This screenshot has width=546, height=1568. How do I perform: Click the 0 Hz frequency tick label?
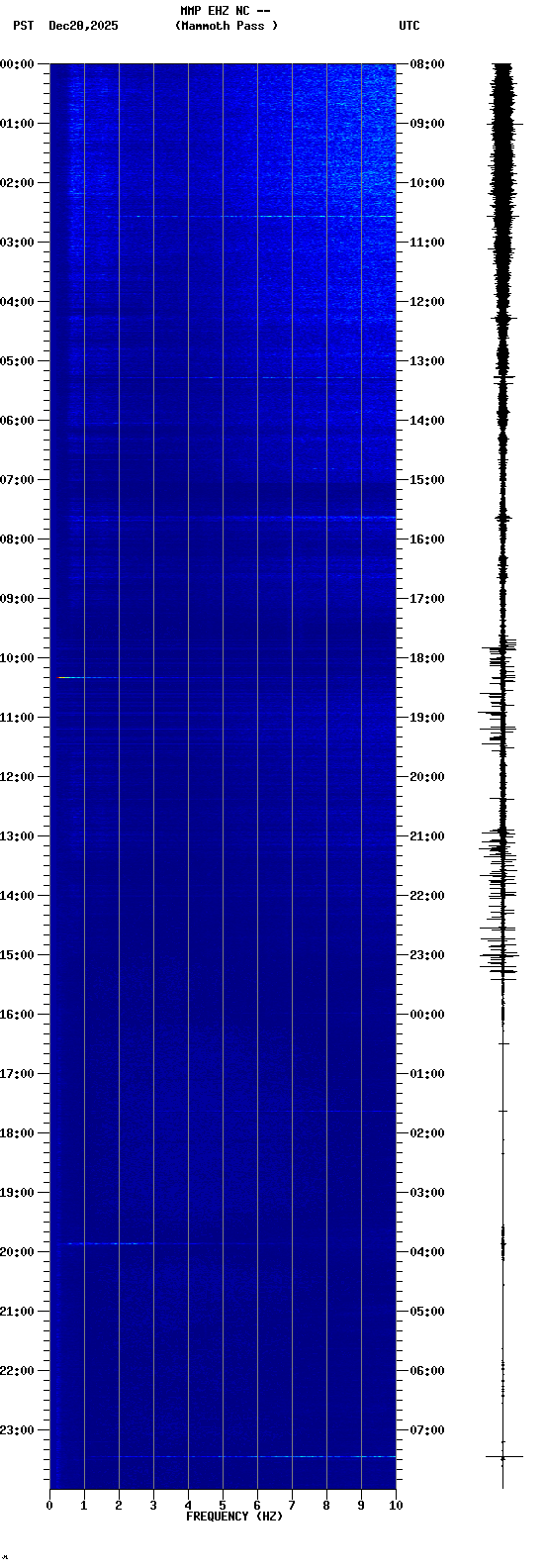point(49,1506)
